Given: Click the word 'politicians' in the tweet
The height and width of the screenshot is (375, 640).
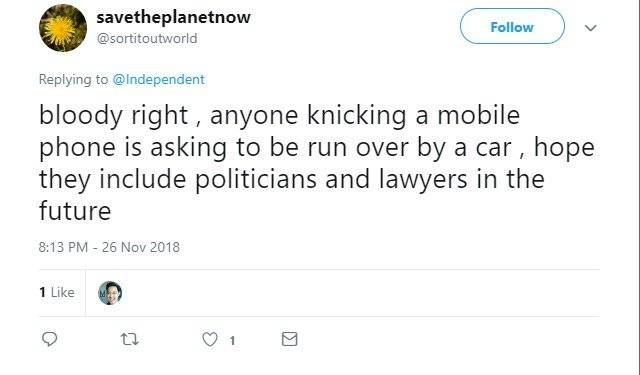Looking at the screenshot, I should pos(256,180).
